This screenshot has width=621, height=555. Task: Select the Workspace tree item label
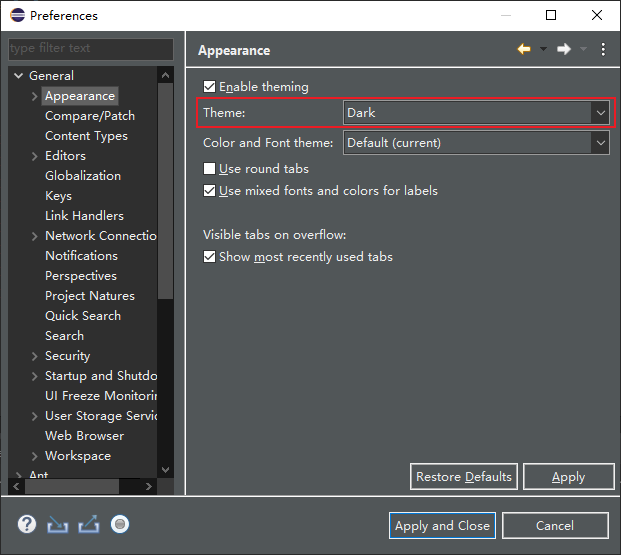pyautogui.click(x=78, y=456)
